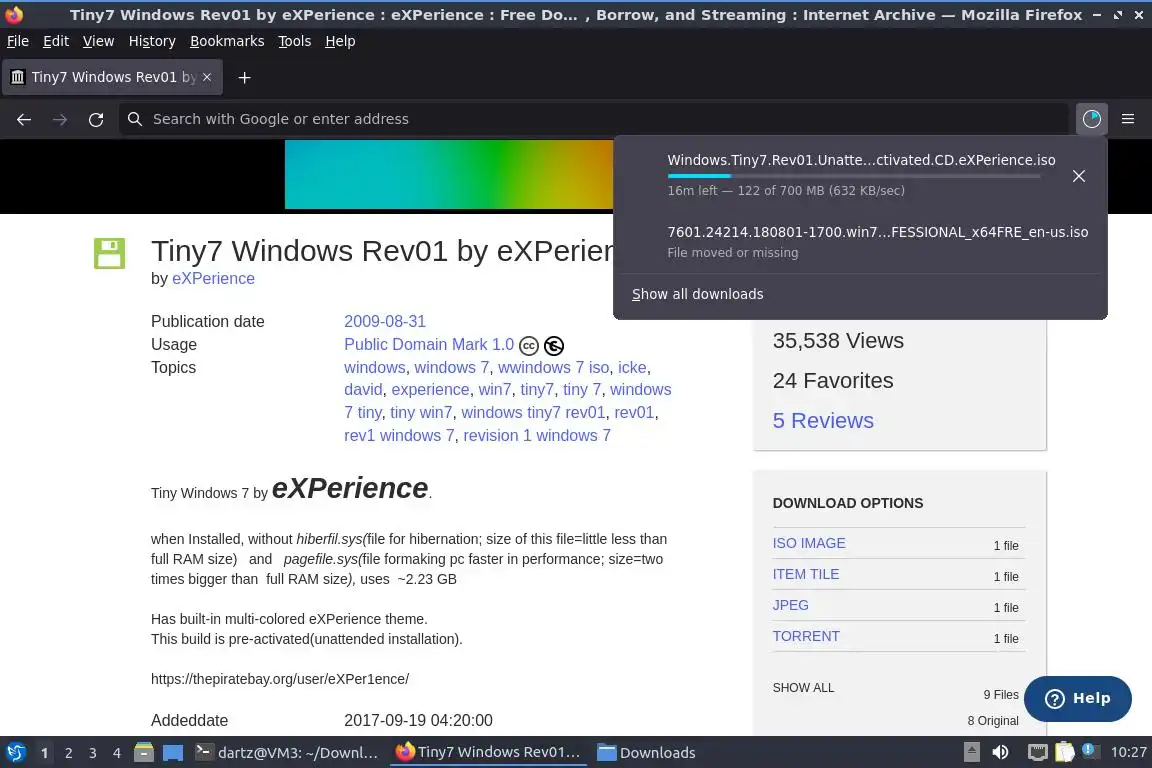
Task: Click the search magnifier in address bar
Action: 134,119
